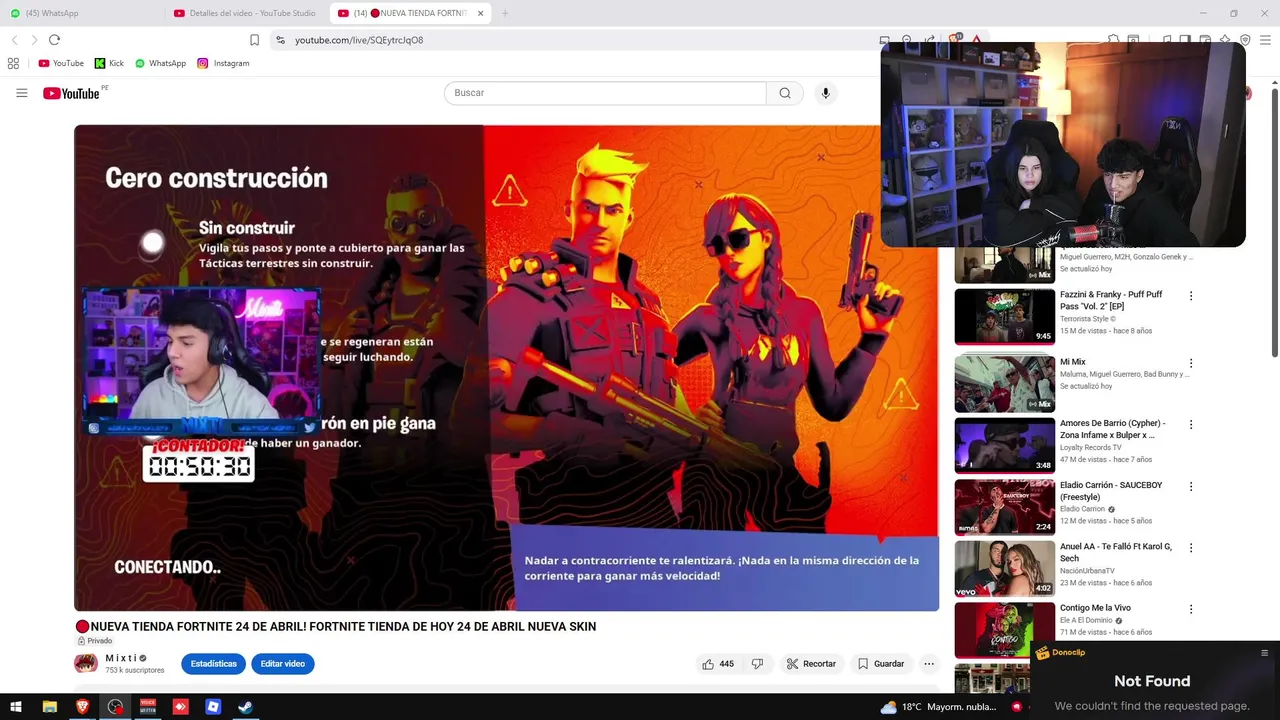This screenshot has height=720, width=1280.
Task: Close the NUEVA TIENDA FORTNITE tab
Action: click(x=480, y=13)
